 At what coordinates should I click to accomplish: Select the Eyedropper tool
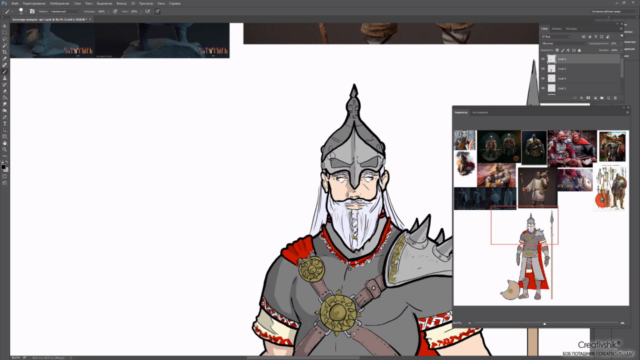pyautogui.click(x=4, y=59)
